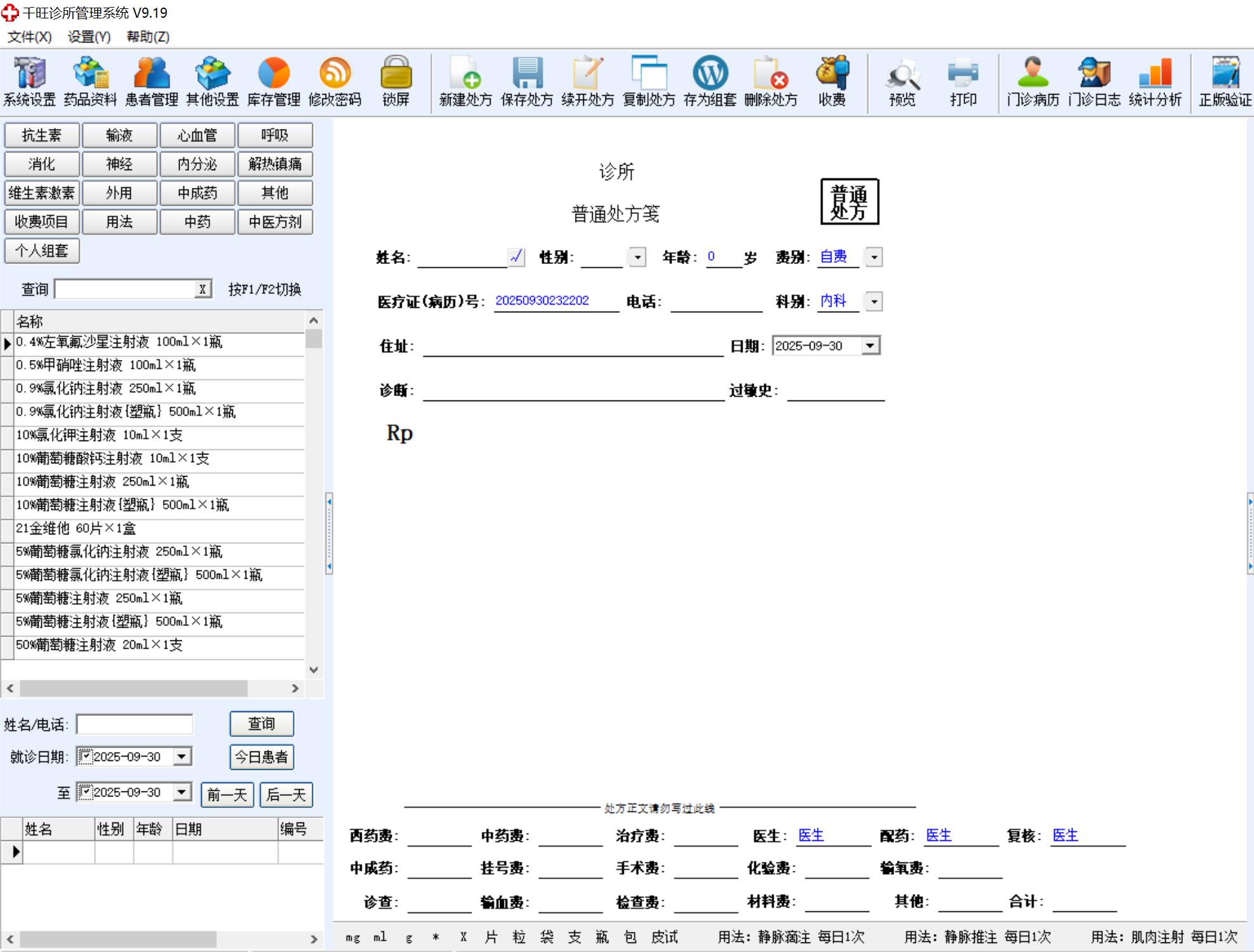Expand the 科别 (department) dropdown arrow
1254x952 pixels.
[874, 301]
